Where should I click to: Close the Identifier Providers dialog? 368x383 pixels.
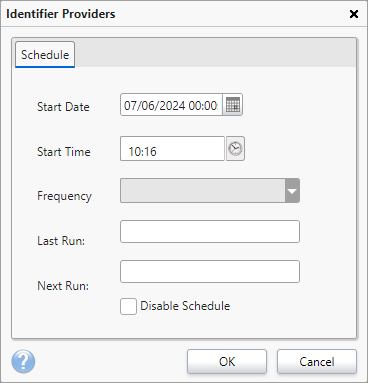[x=354, y=14]
